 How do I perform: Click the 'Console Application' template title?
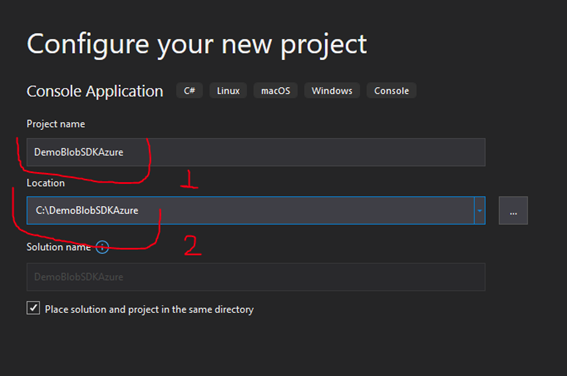pos(95,91)
